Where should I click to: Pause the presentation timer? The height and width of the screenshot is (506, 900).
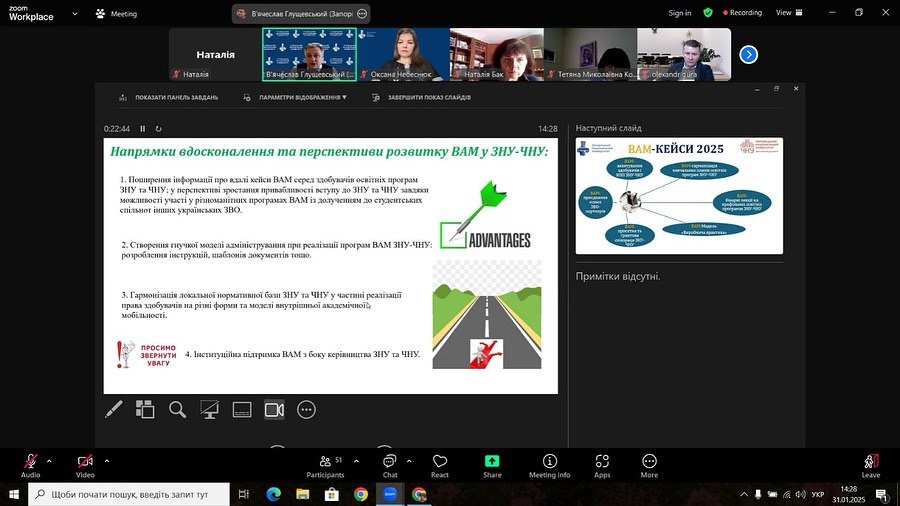click(142, 128)
